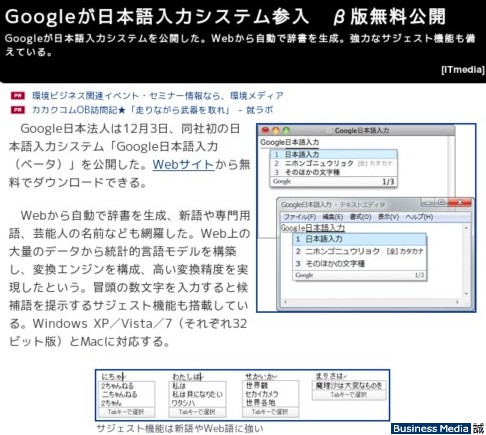The height and width of the screenshot is (435, 486).
Task: Click the caption サジェスト機能は新語やWeb語に強い
Action: tap(180, 428)
